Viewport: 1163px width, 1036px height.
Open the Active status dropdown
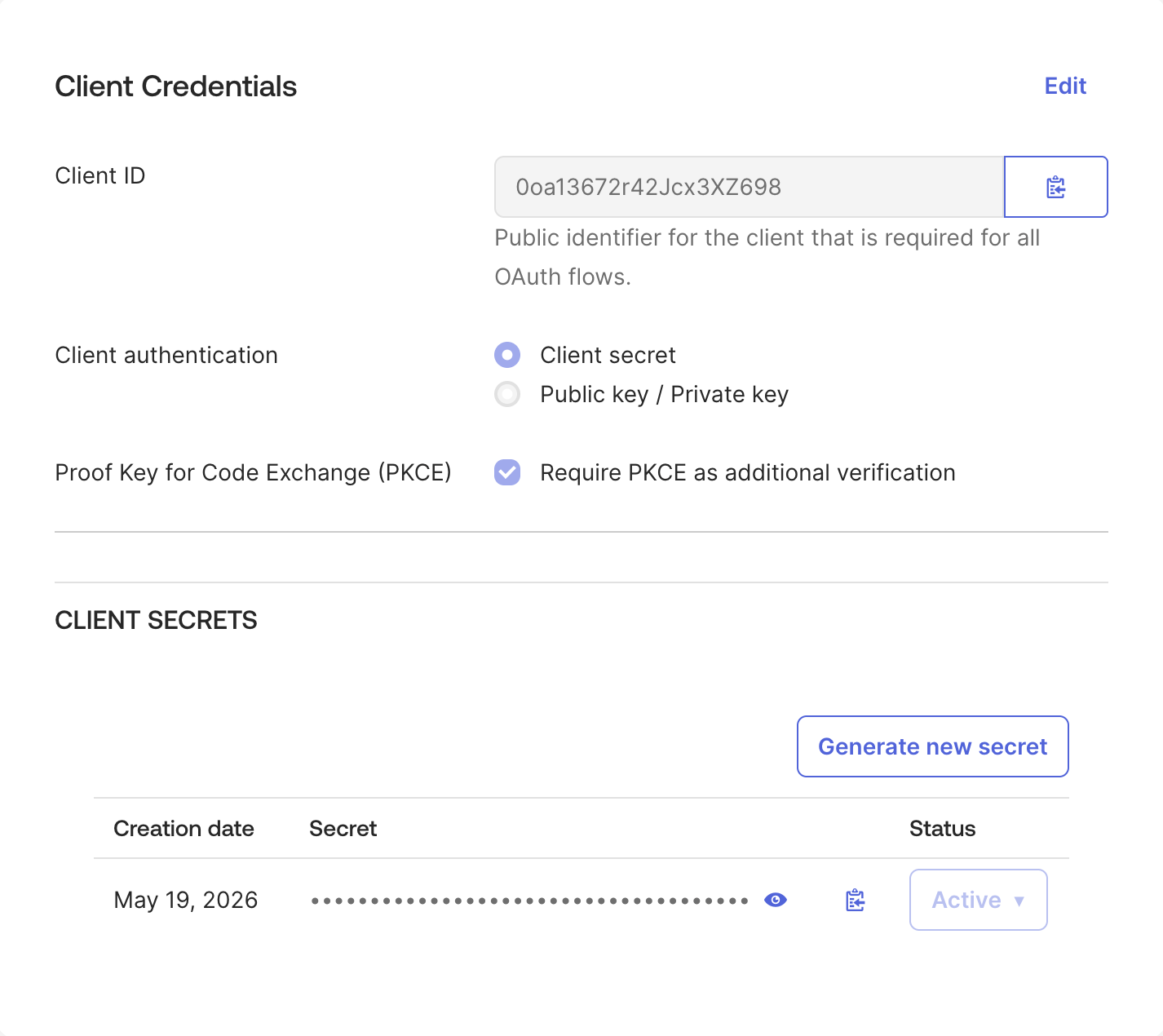coord(978,900)
